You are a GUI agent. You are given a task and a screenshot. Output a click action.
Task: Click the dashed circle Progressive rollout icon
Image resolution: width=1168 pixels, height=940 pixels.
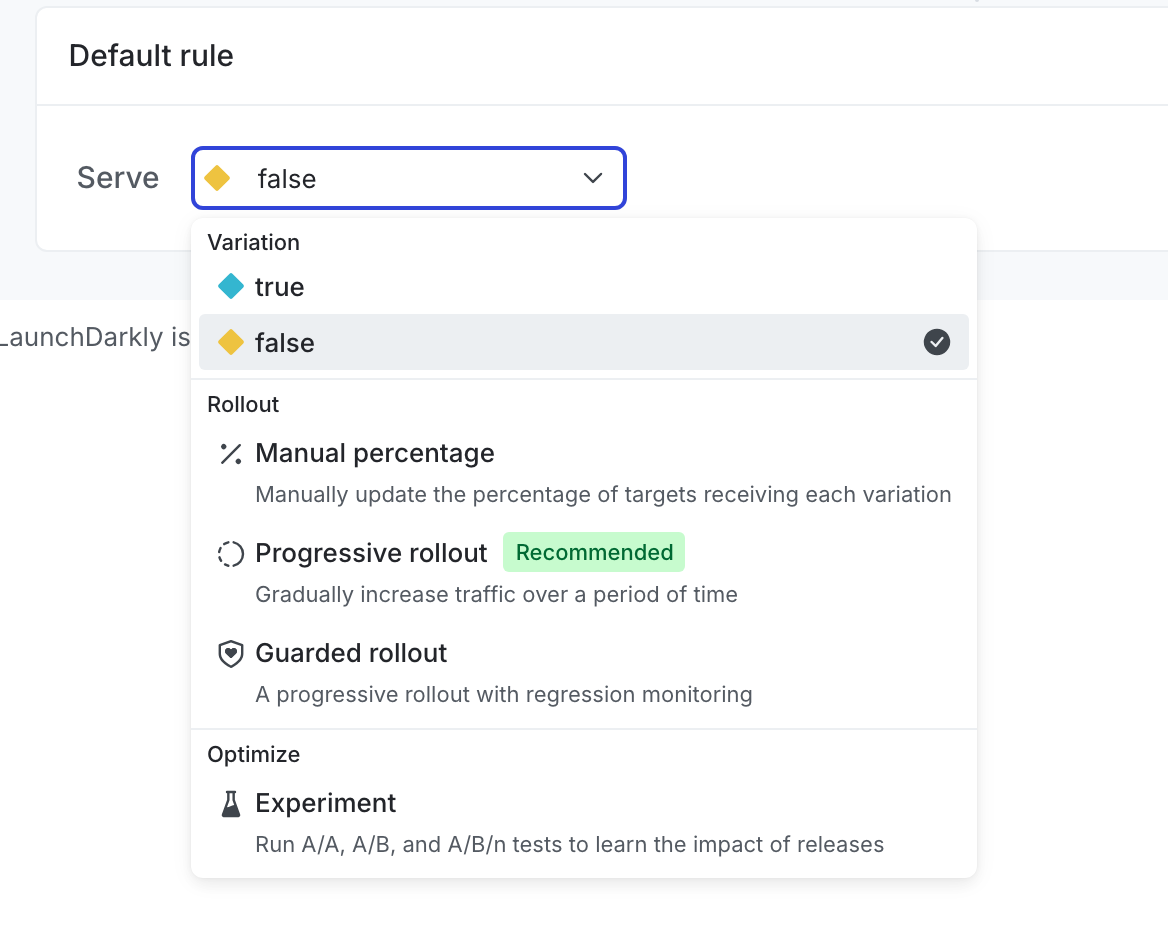231,553
